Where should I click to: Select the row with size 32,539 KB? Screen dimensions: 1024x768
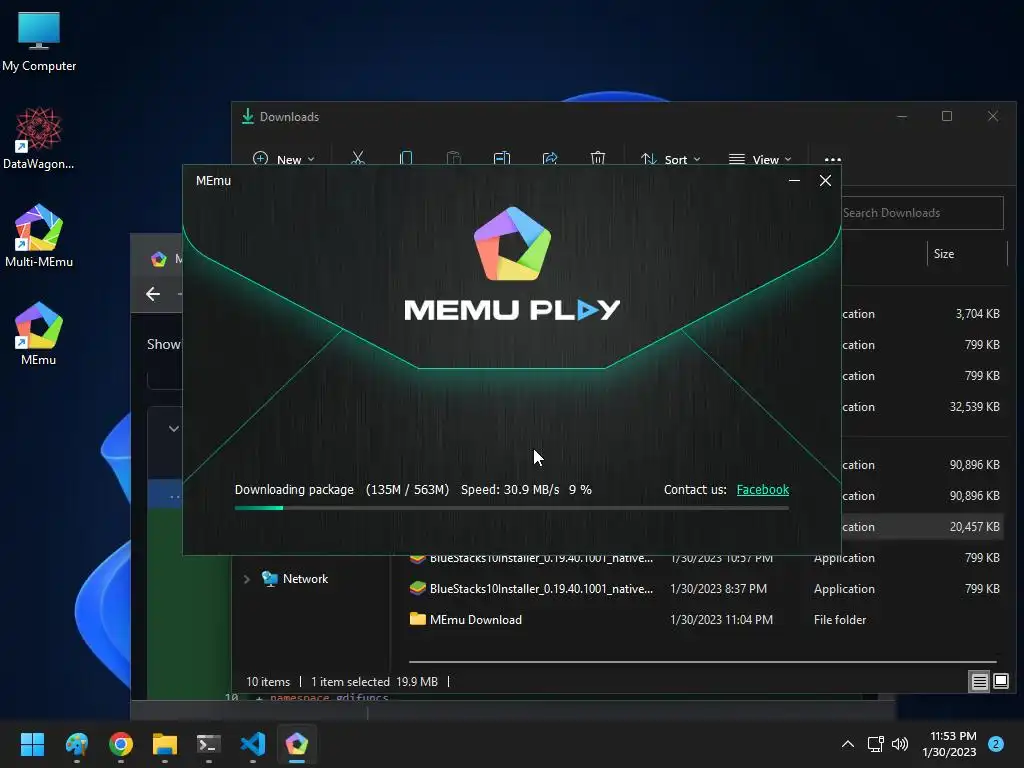[924, 407]
